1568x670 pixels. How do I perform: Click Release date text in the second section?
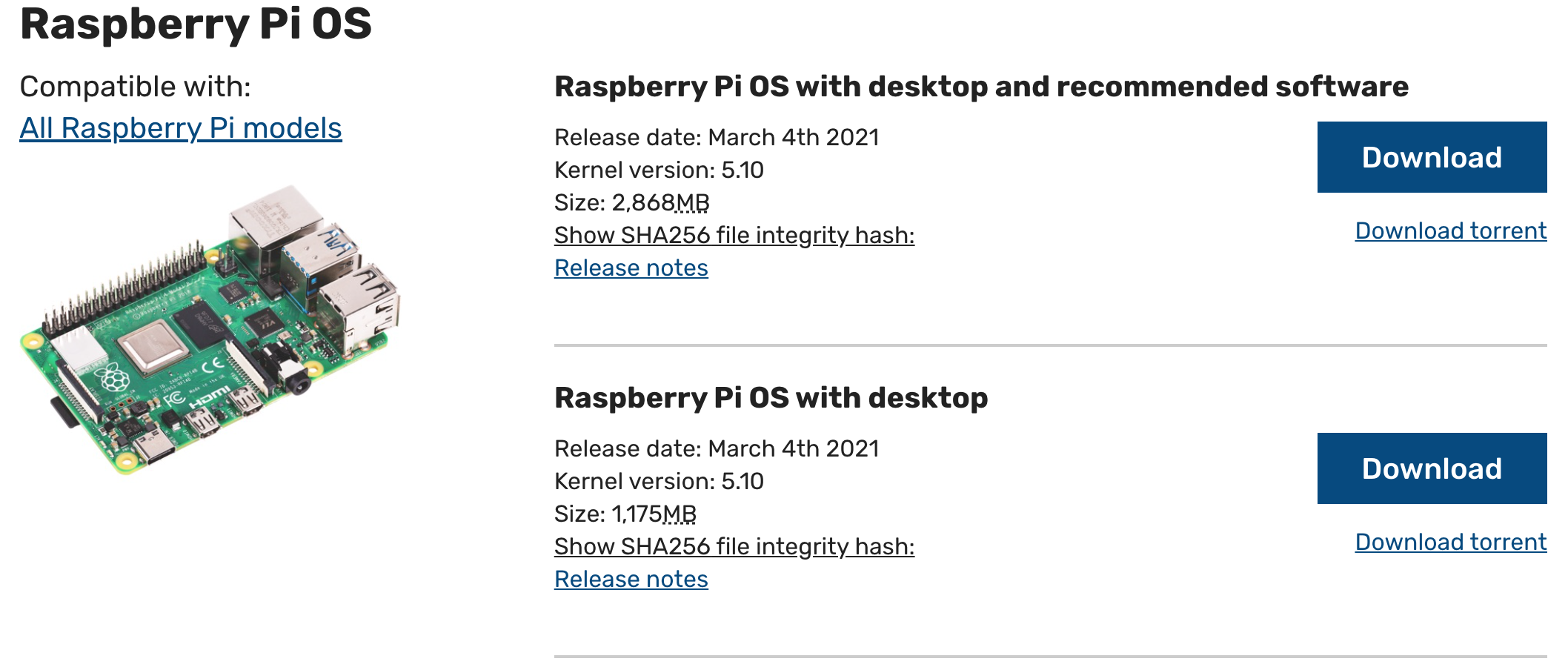click(x=717, y=448)
